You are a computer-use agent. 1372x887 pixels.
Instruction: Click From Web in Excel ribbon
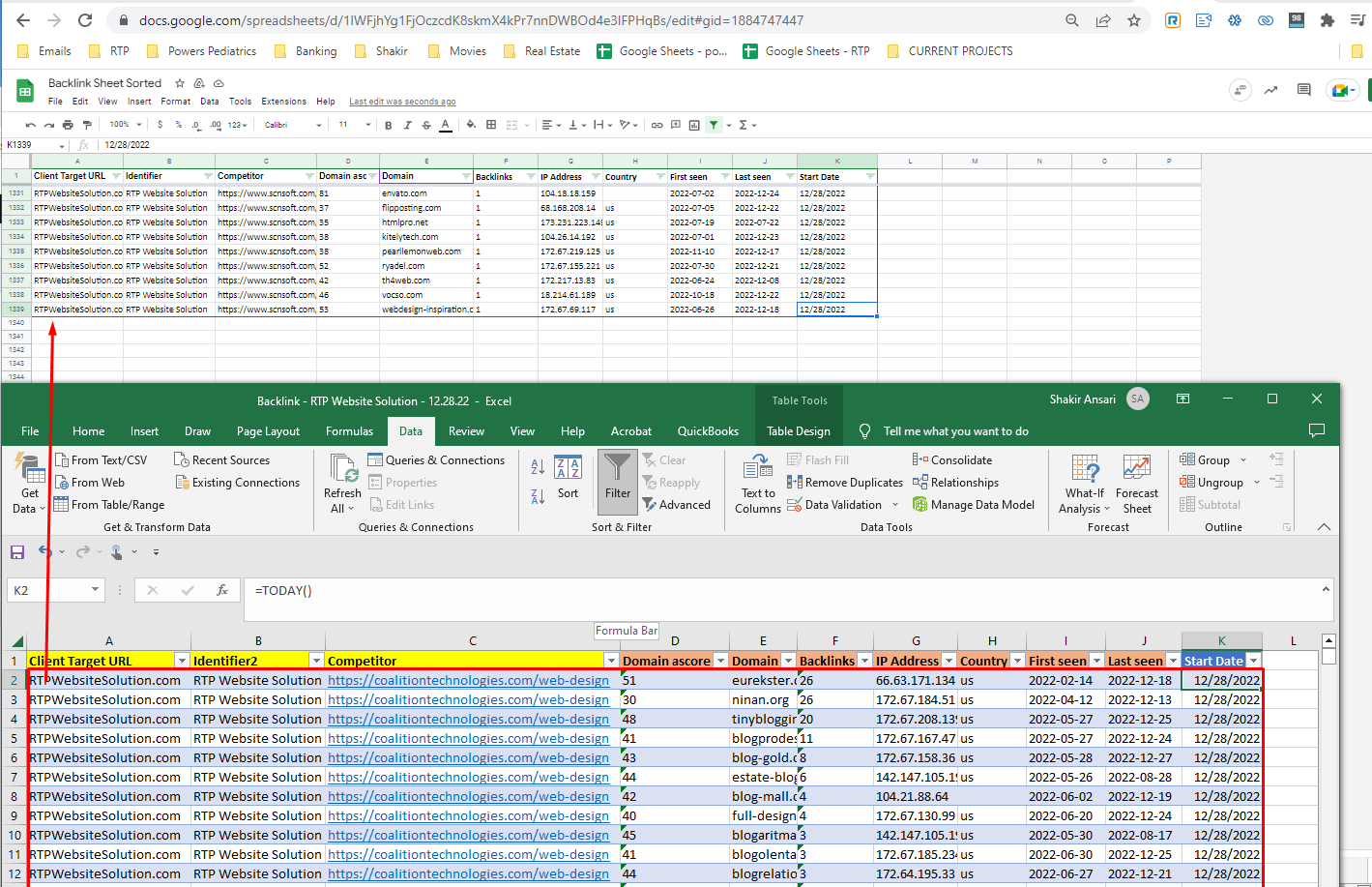pos(89,483)
